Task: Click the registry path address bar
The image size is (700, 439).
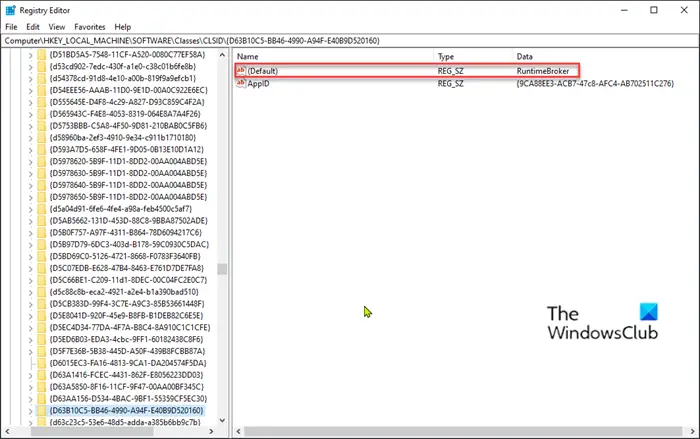Action: click(350, 41)
